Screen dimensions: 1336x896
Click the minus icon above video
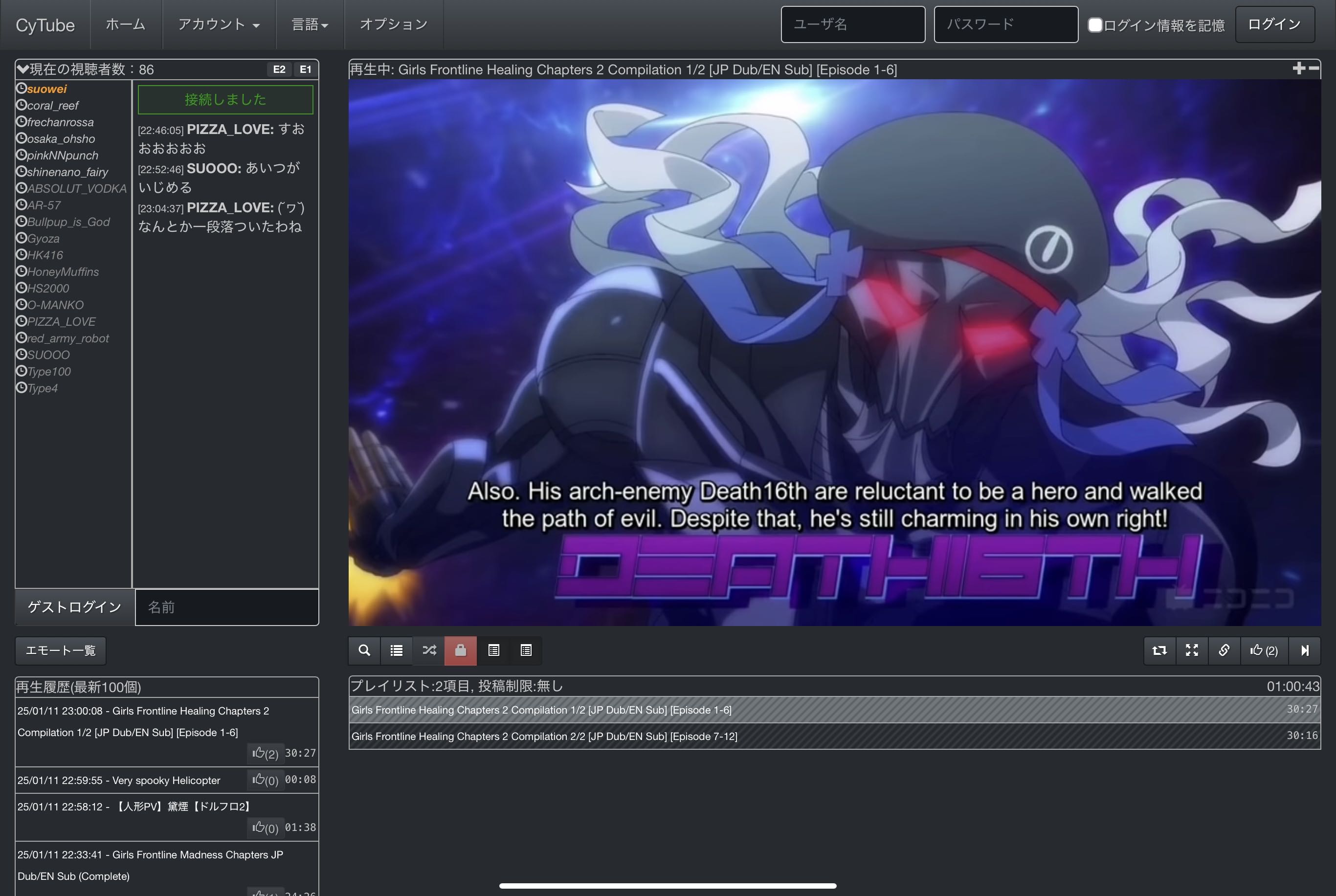pos(1314,68)
